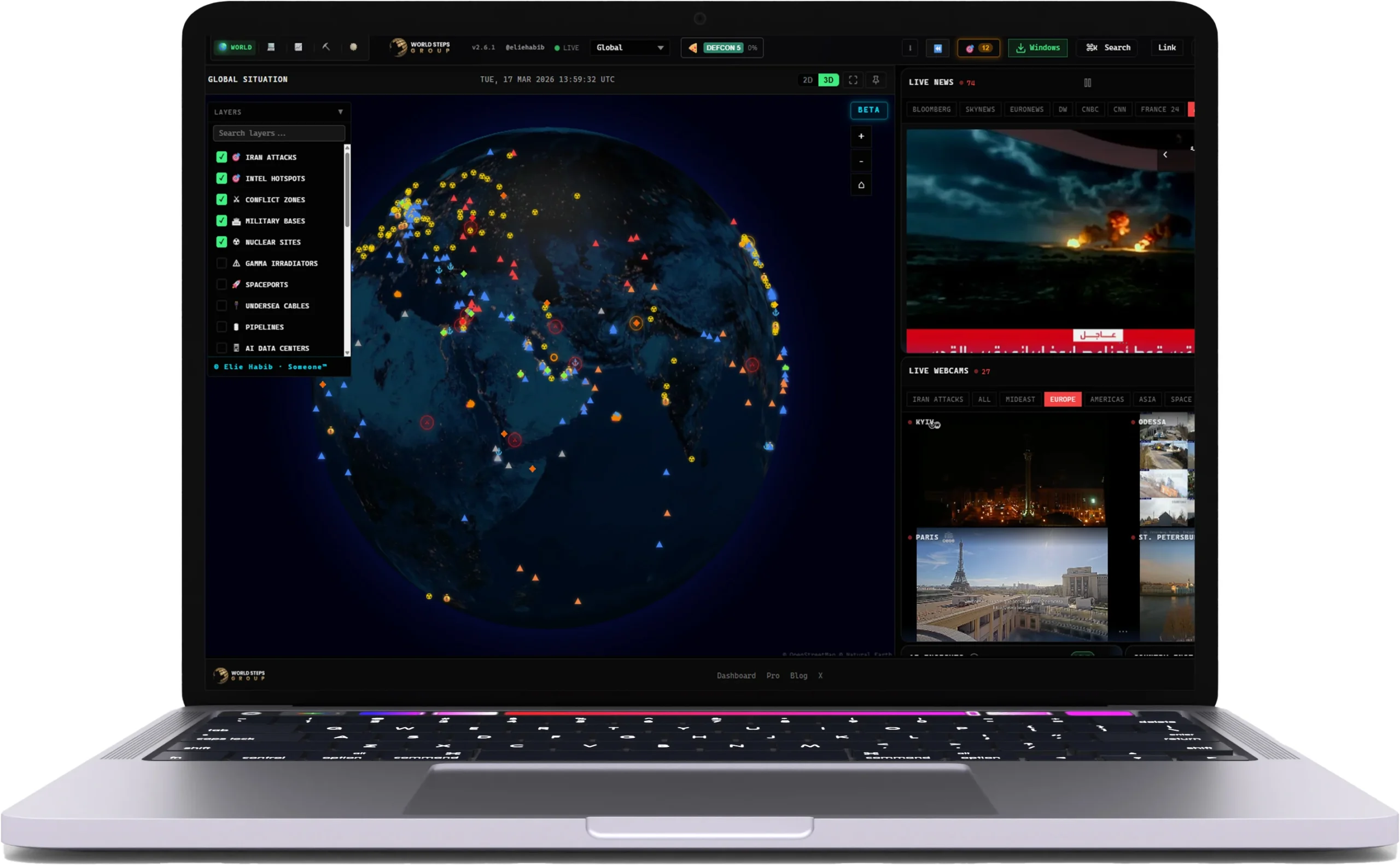Uncheck the Conflict Zones layer checkbox
This screenshot has width=1400, height=865.
click(221, 200)
